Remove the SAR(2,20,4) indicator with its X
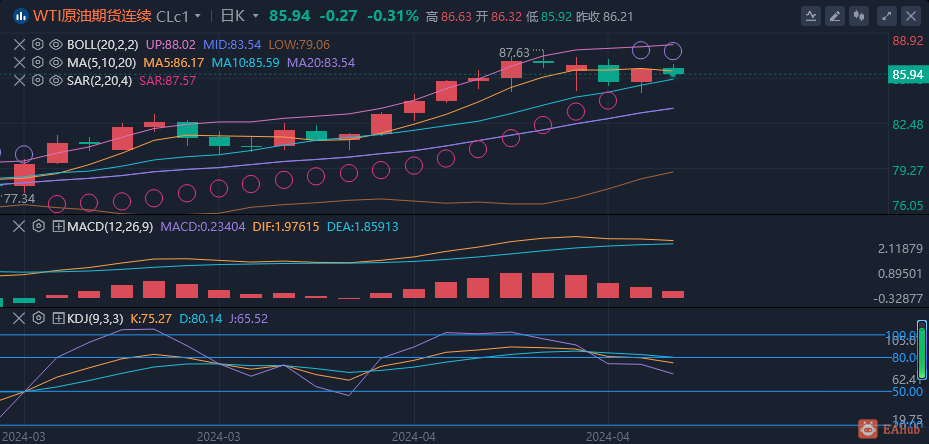 20,80
